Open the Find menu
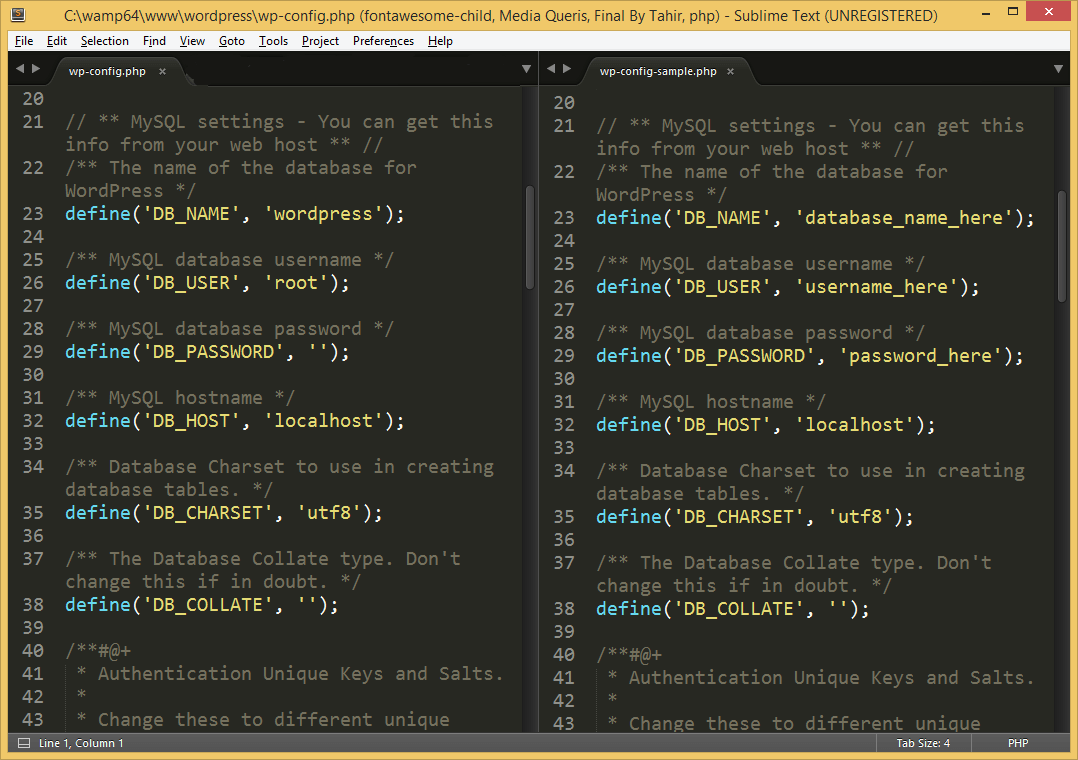 154,41
